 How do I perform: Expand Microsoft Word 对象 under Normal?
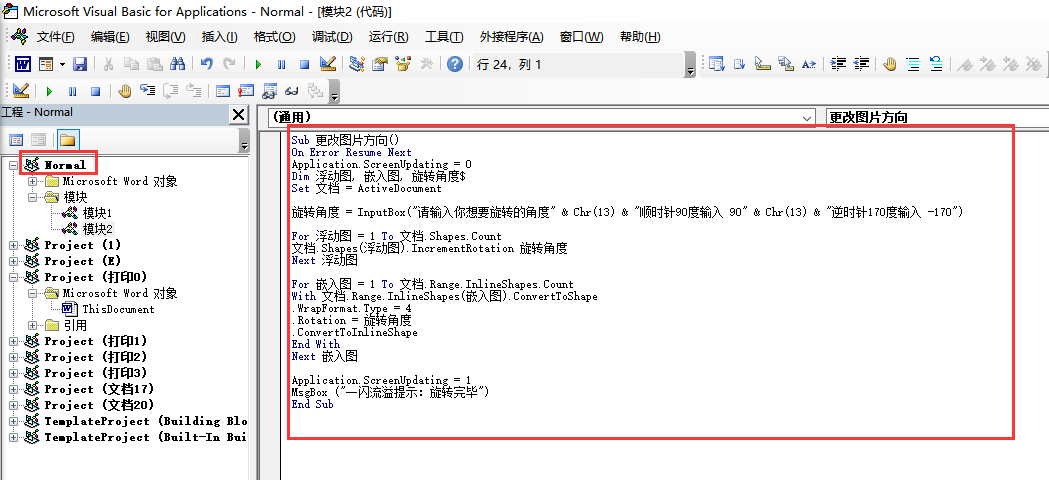(32, 181)
